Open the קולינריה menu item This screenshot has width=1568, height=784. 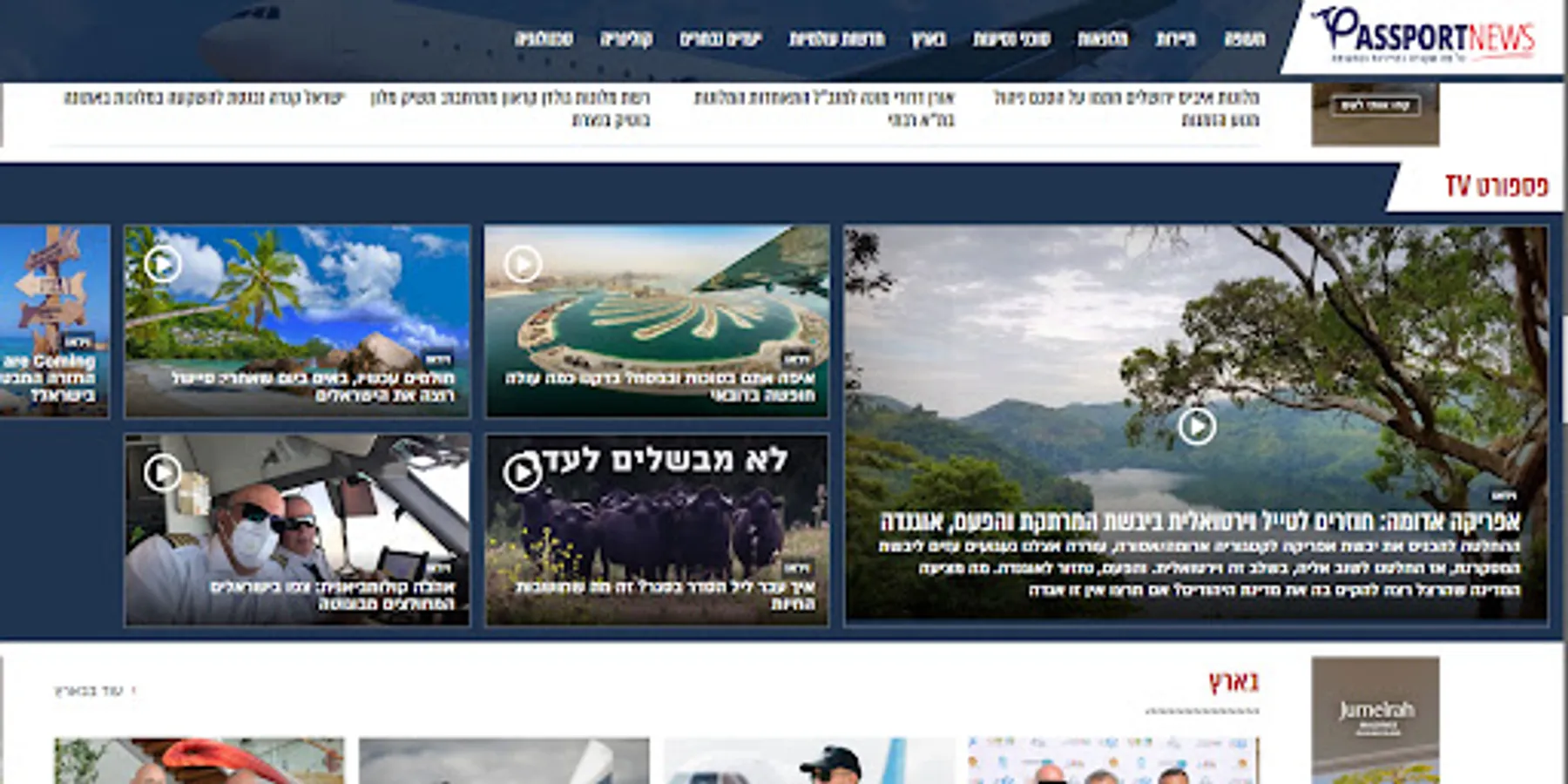626,39
